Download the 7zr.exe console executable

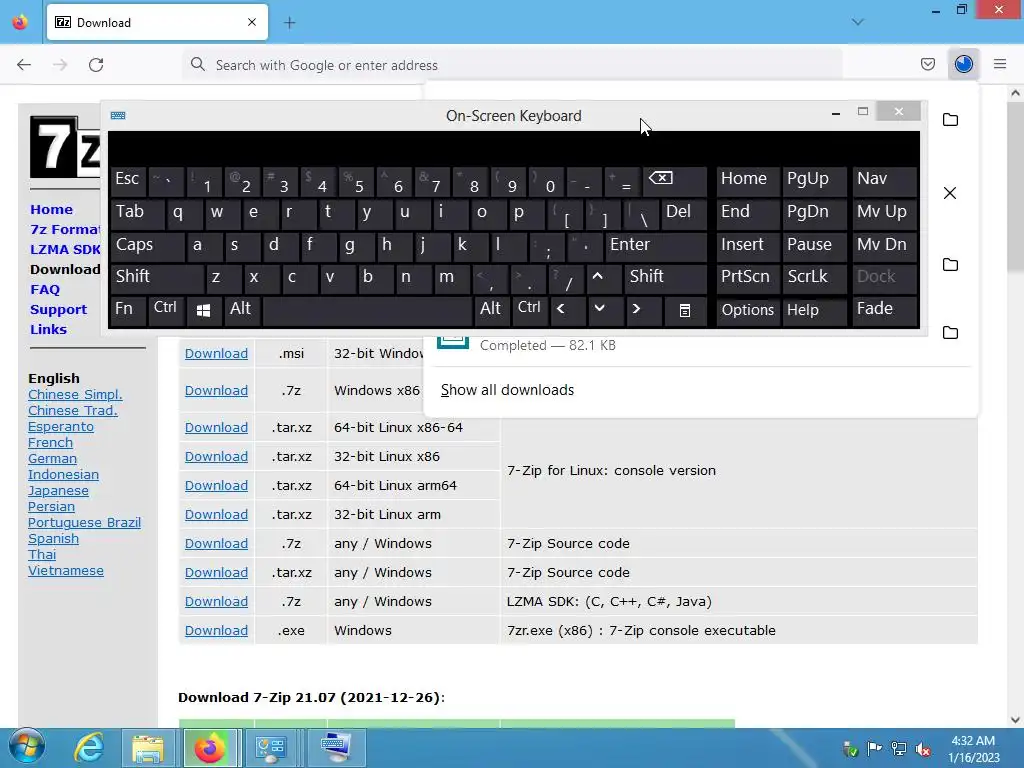click(x=216, y=630)
